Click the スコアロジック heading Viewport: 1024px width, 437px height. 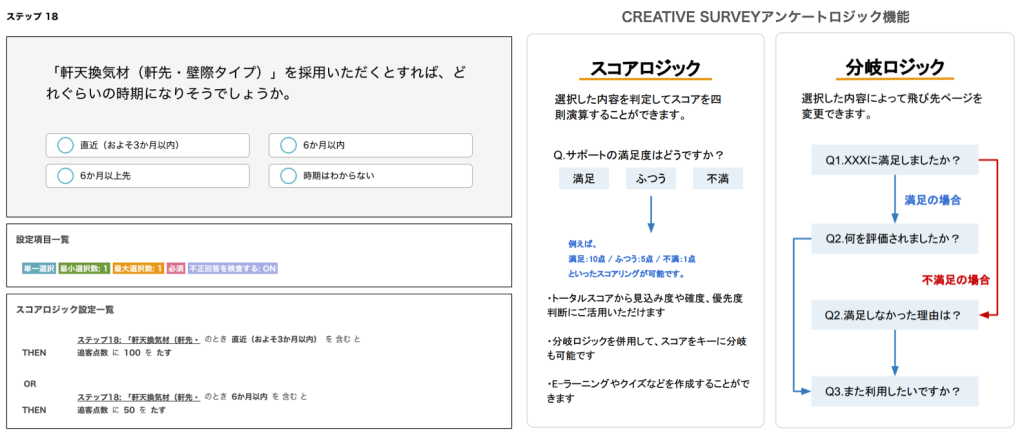[645, 67]
